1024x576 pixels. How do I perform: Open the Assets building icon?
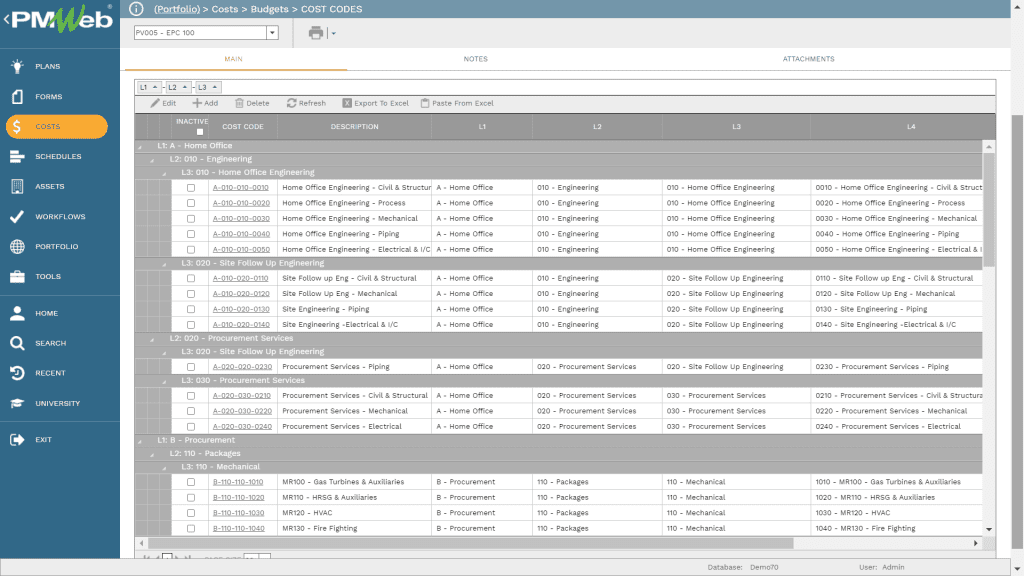[18, 187]
